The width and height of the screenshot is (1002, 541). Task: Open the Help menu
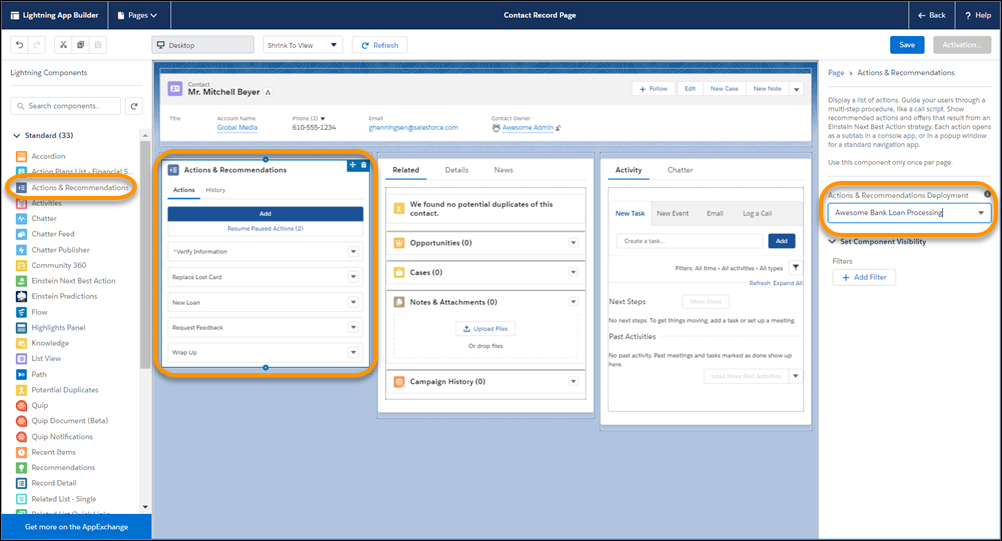pos(978,15)
